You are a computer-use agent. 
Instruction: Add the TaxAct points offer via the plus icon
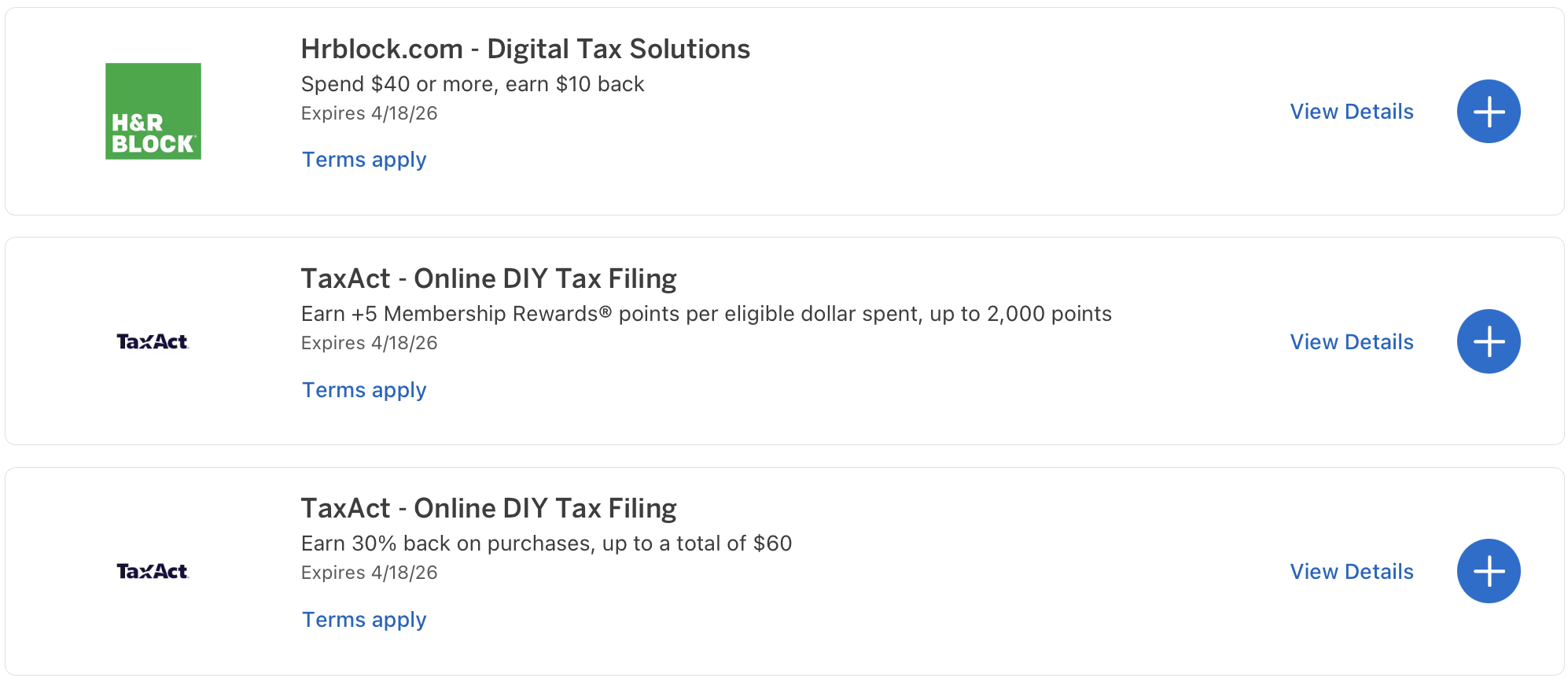click(1488, 341)
